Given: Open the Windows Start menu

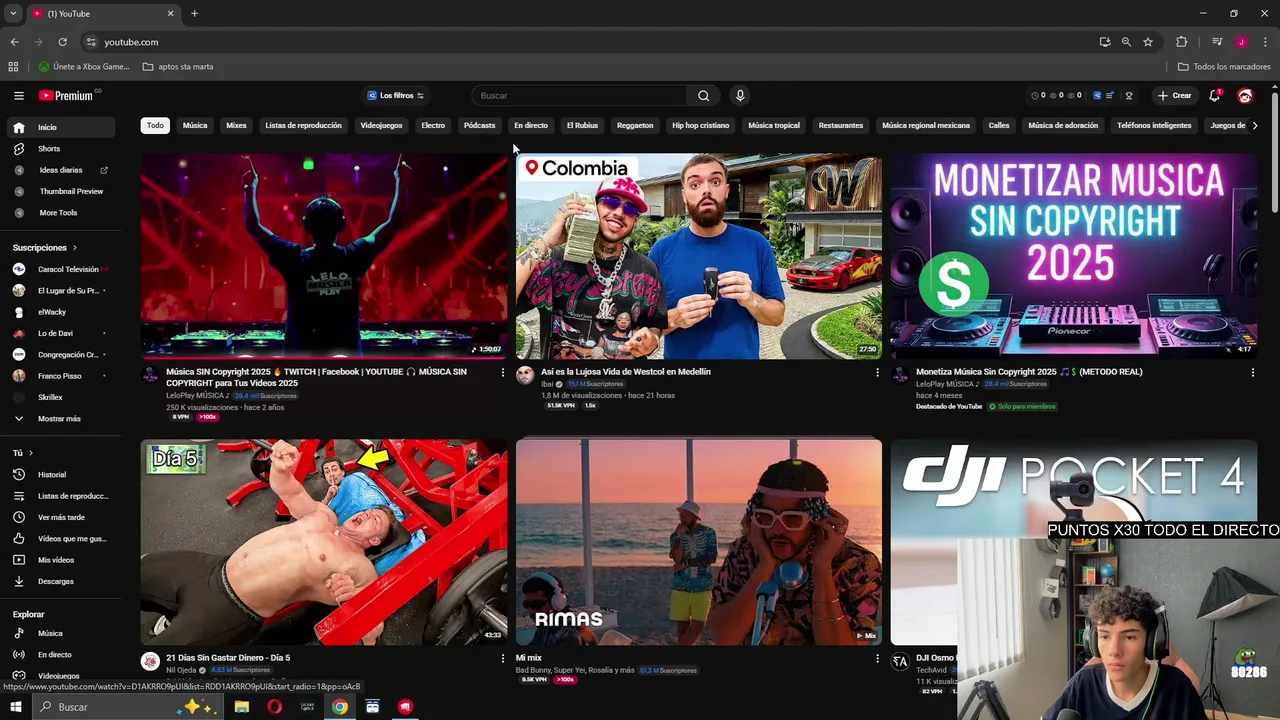Looking at the screenshot, I should (x=15, y=707).
